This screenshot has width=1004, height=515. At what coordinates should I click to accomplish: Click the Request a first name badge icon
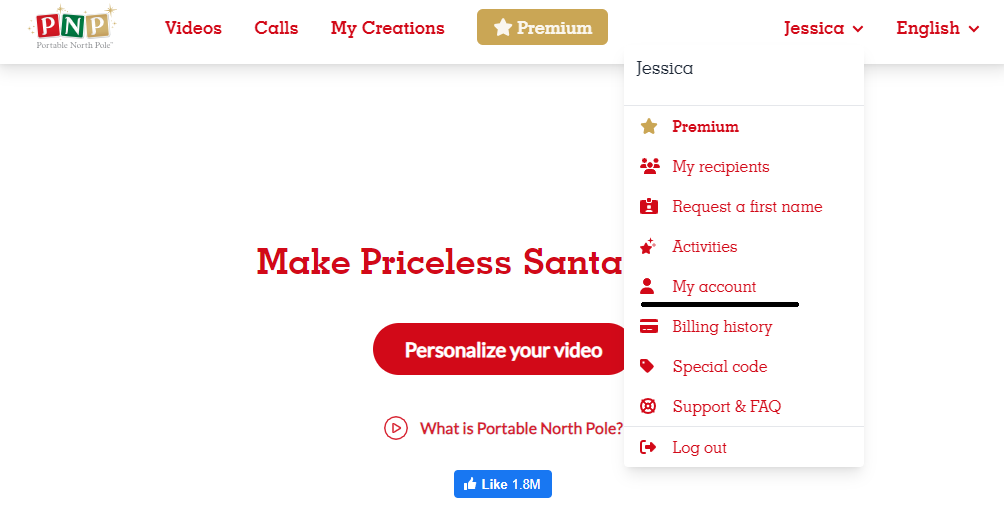click(x=649, y=206)
